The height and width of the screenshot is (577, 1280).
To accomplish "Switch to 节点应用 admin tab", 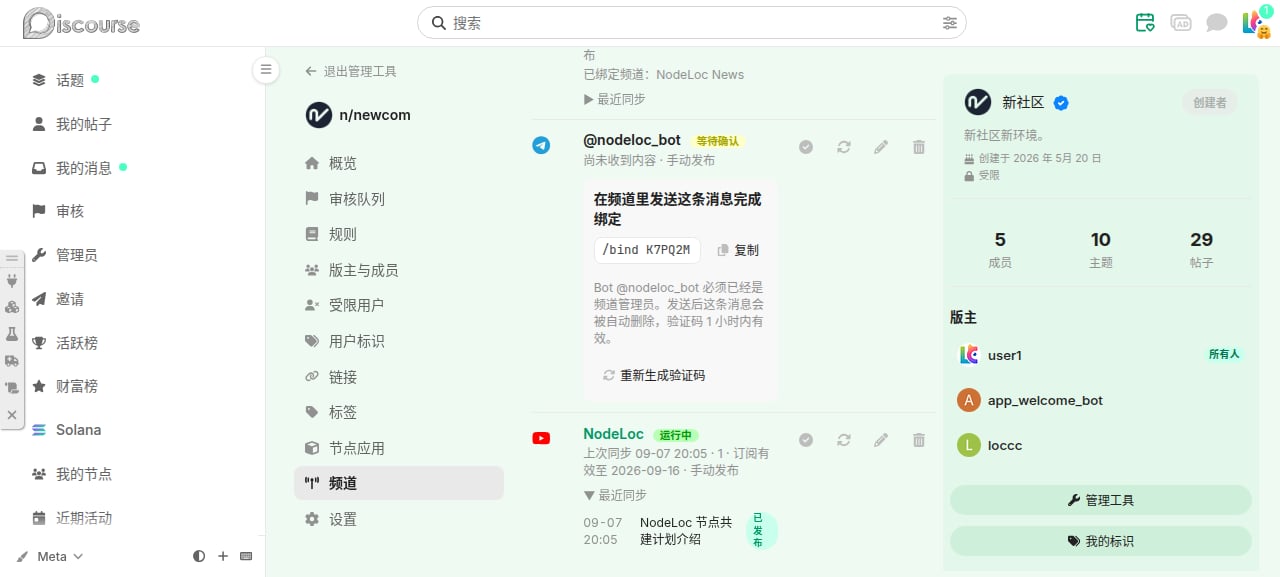I will tap(399, 448).
